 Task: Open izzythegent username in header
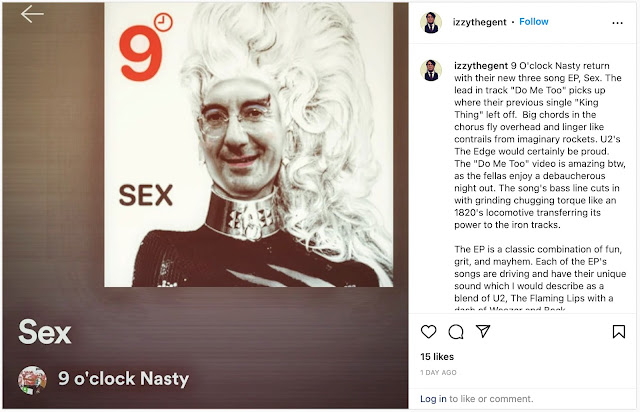point(479,22)
